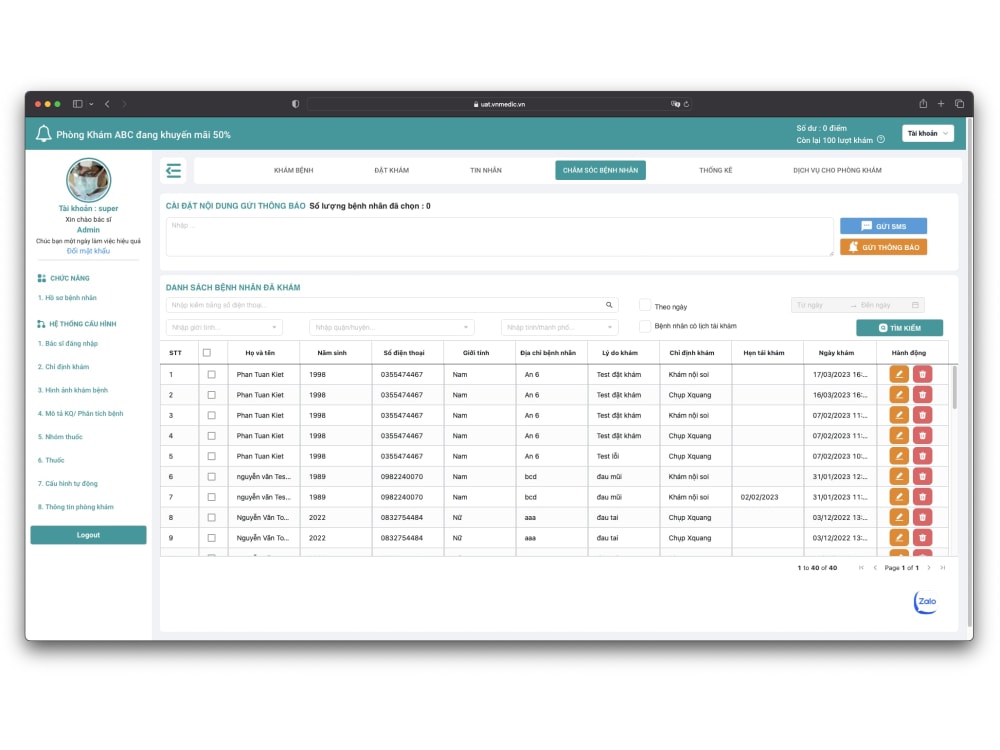The image size is (1000, 750).
Task: Edit row 2 record dated 16/03/2023
Action: click(x=899, y=395)
